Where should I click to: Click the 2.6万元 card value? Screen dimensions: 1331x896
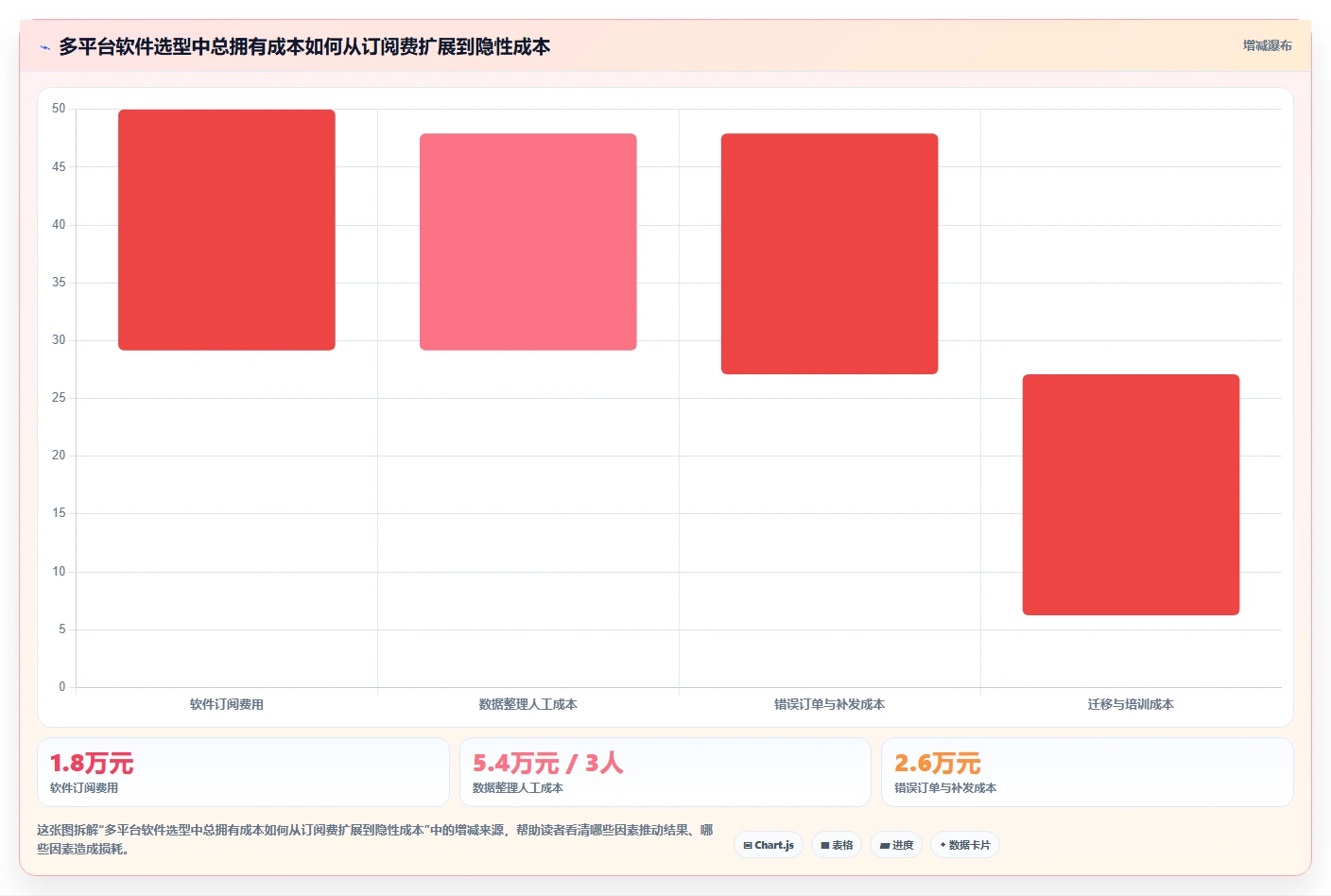(x=938, y=763)
